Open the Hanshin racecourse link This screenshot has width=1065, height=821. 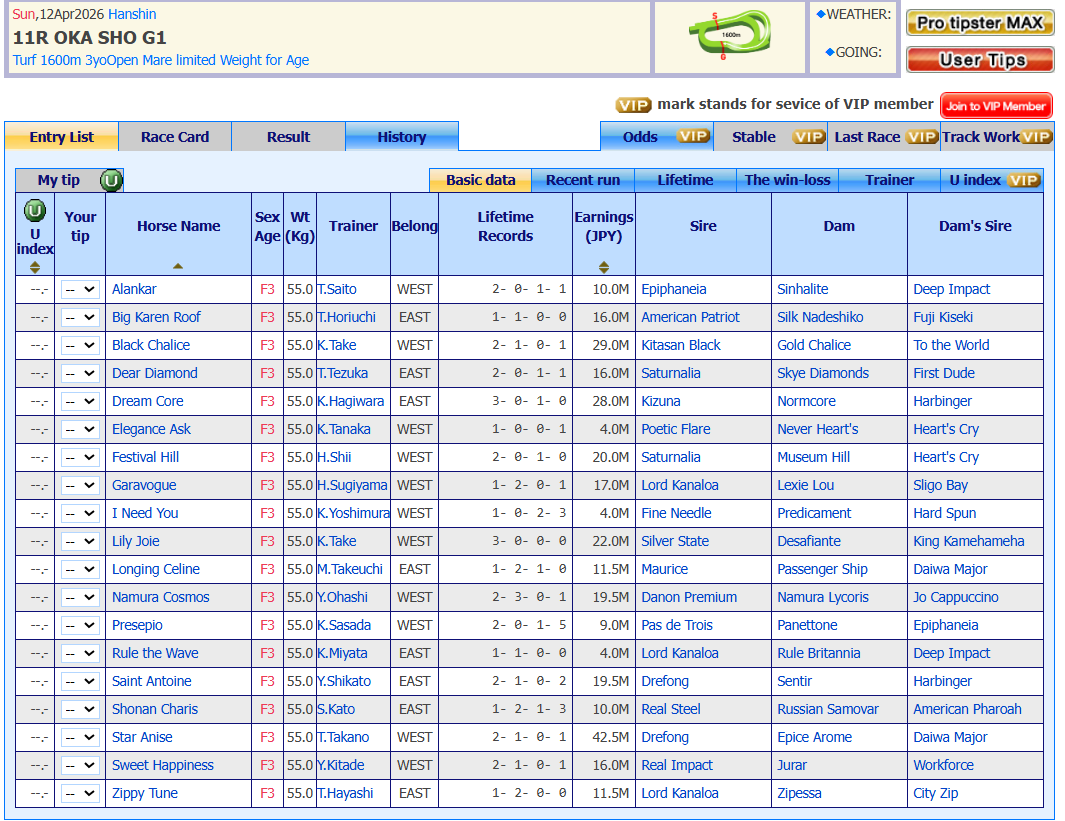pos(132,14)
